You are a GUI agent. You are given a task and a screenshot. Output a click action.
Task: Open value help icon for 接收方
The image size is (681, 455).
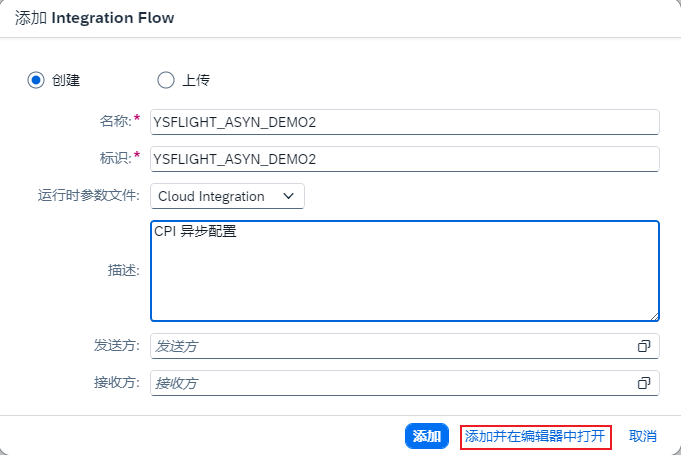(644, 384)
